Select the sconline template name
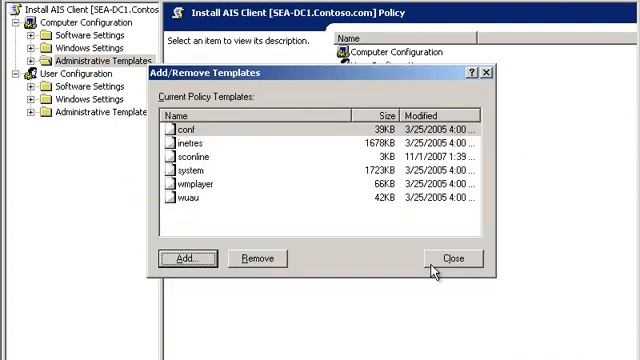 click(193, 157)
